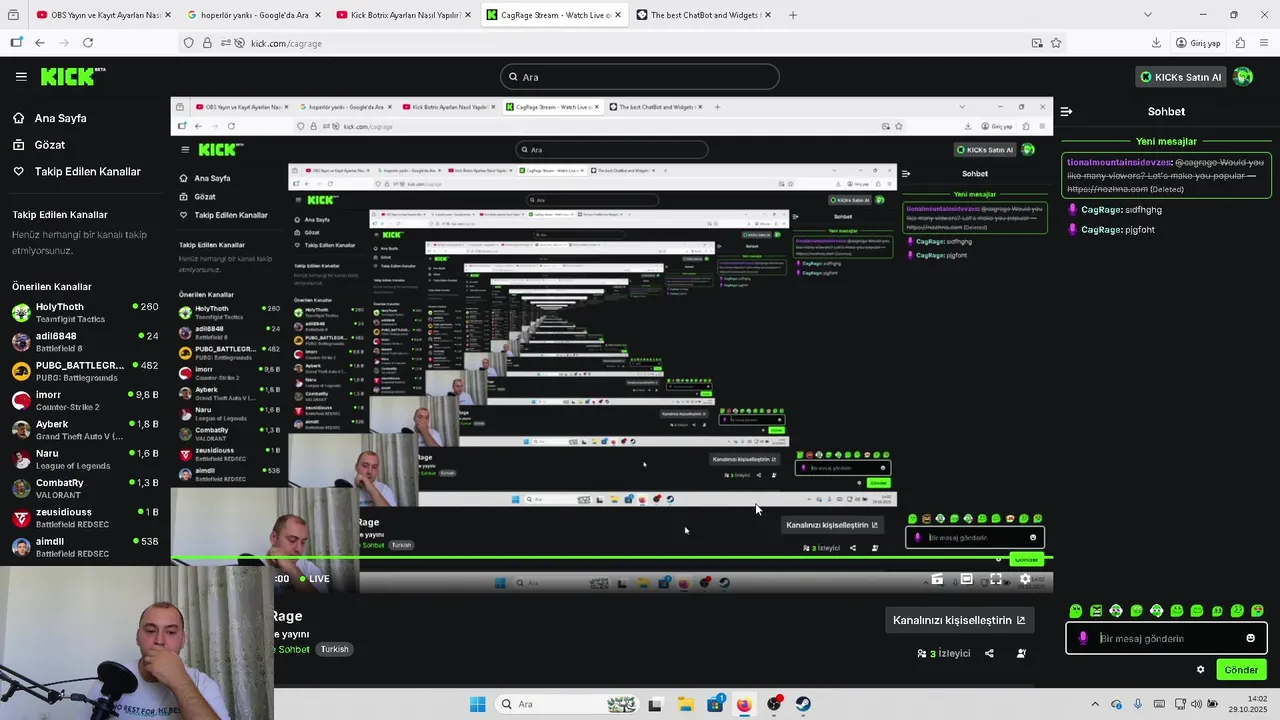This screenshot has height=720, width=1280.
Task: Open imorr Counter-Strike 2 channel
Action: coord(85,400)
